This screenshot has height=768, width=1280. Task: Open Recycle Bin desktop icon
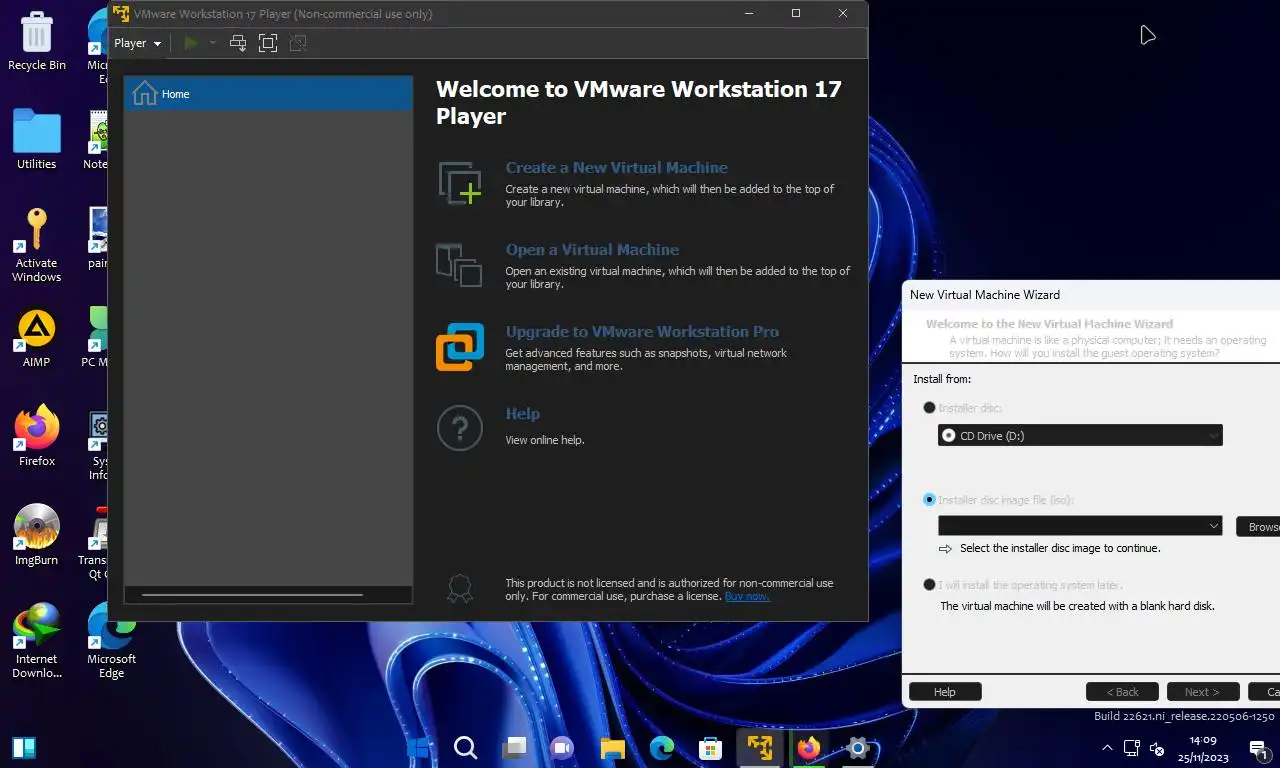(37, 41)
